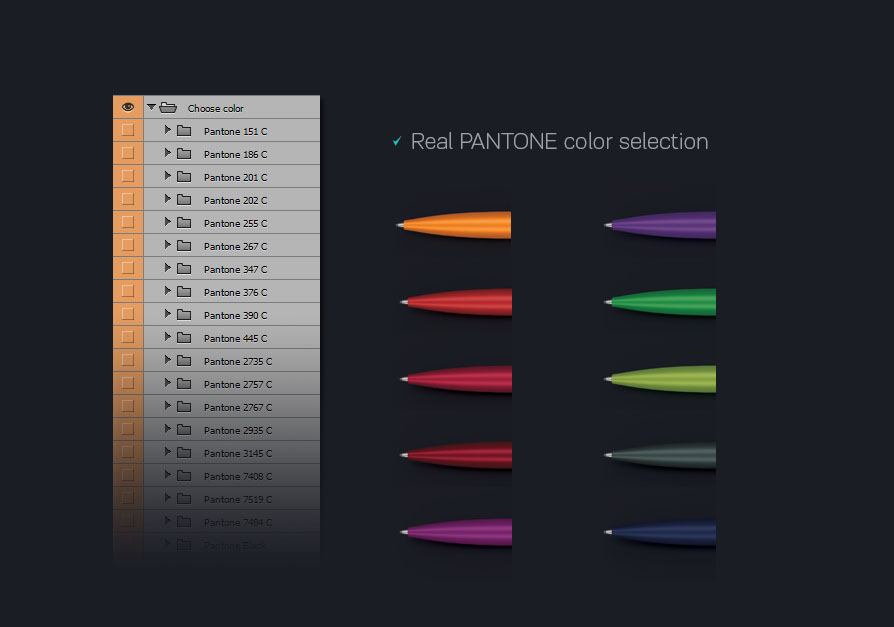Click folder icon beside Pantone 390 C
Image resolution: width=894 pixels, height=627 pixels.
coord(184,314)
